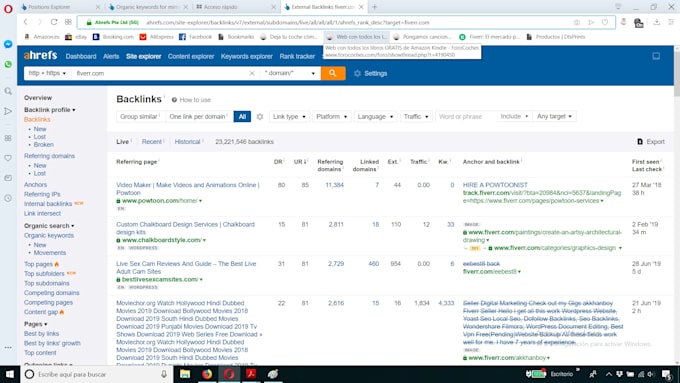Image resolution: width=680 pixels, height=383 pixels.
Task: Open Content explorer menu
Action: click(x=191, y=56)
